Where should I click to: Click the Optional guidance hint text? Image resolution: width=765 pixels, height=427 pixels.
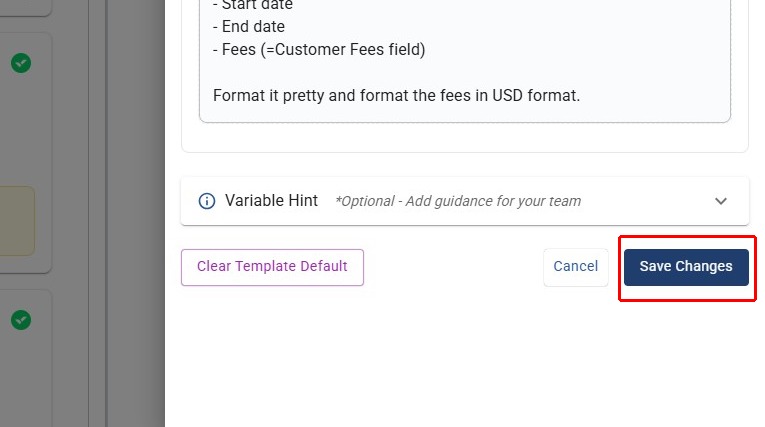tap(457, 201)
